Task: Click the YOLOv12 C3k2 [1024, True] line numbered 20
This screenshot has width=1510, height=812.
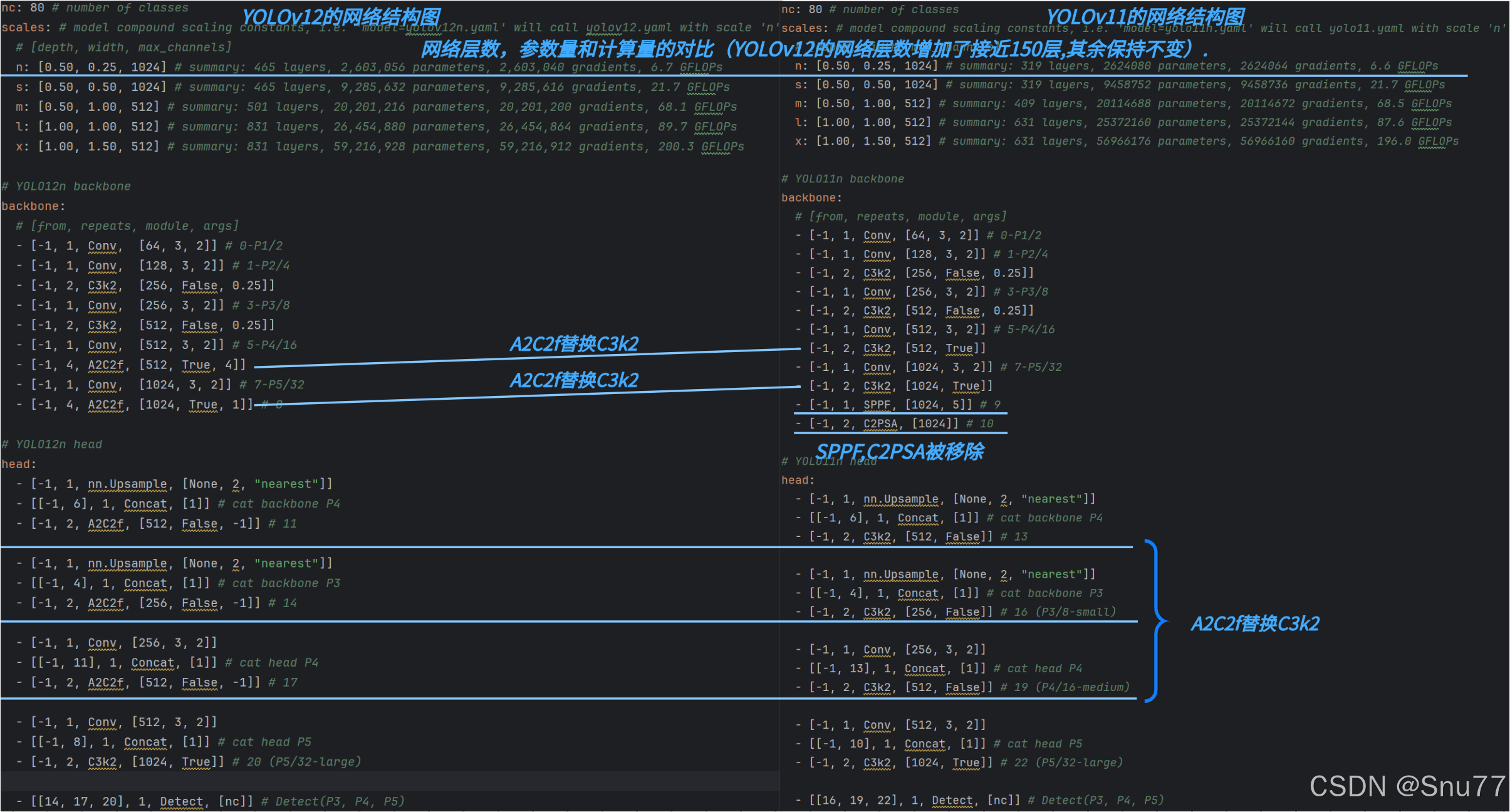Action: [x=189, y=762]
